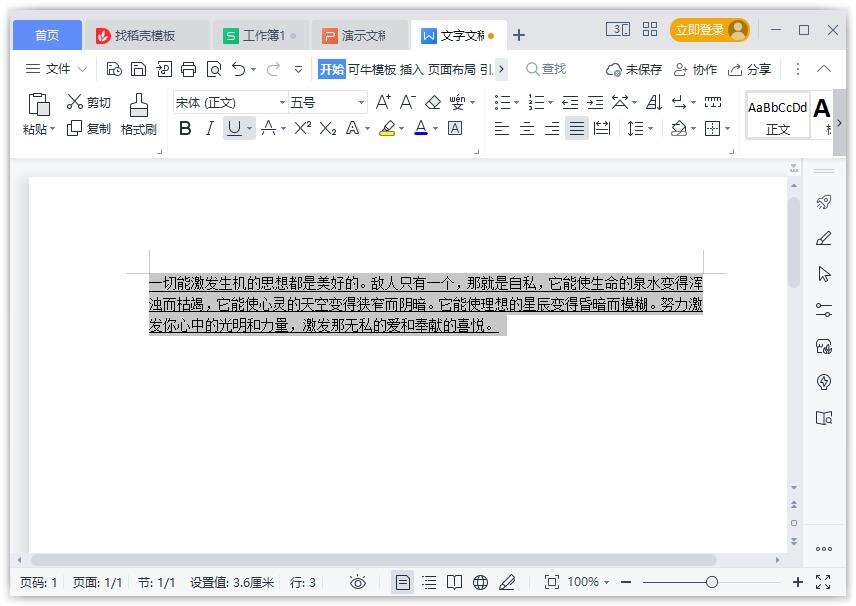The height and width of the screenshot is (606, 856).
Task: Click the 立即登录 login button
Action: tap(709, 30)
